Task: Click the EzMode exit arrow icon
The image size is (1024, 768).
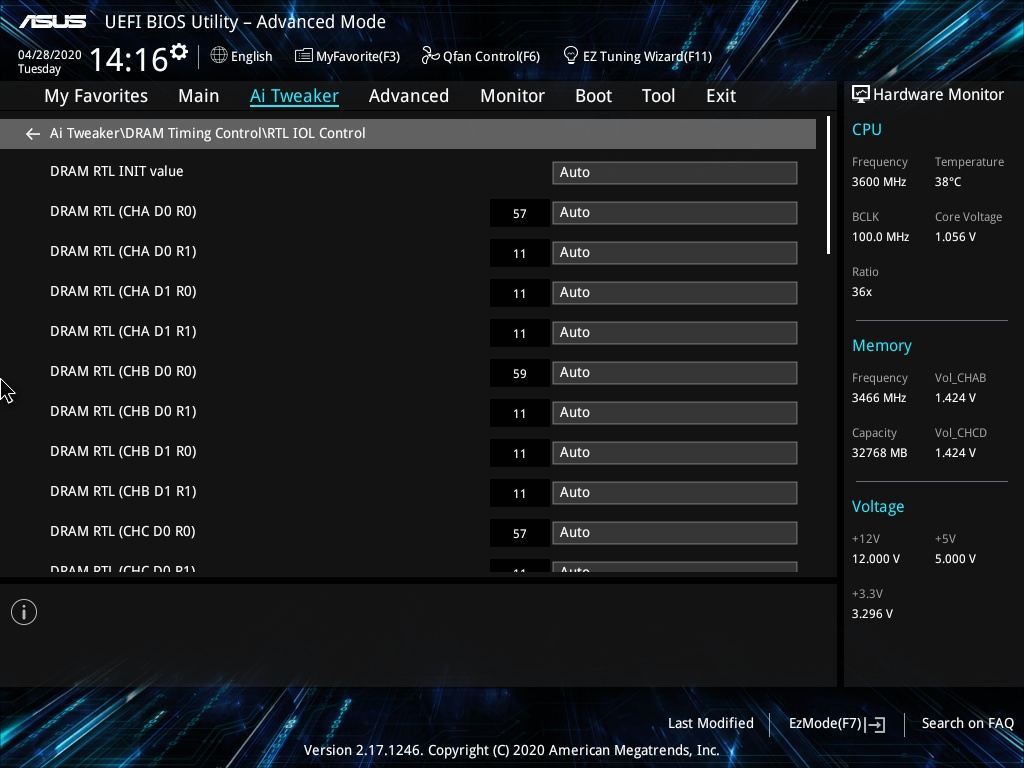Action: pyautogui.click(x=875, y=724)
